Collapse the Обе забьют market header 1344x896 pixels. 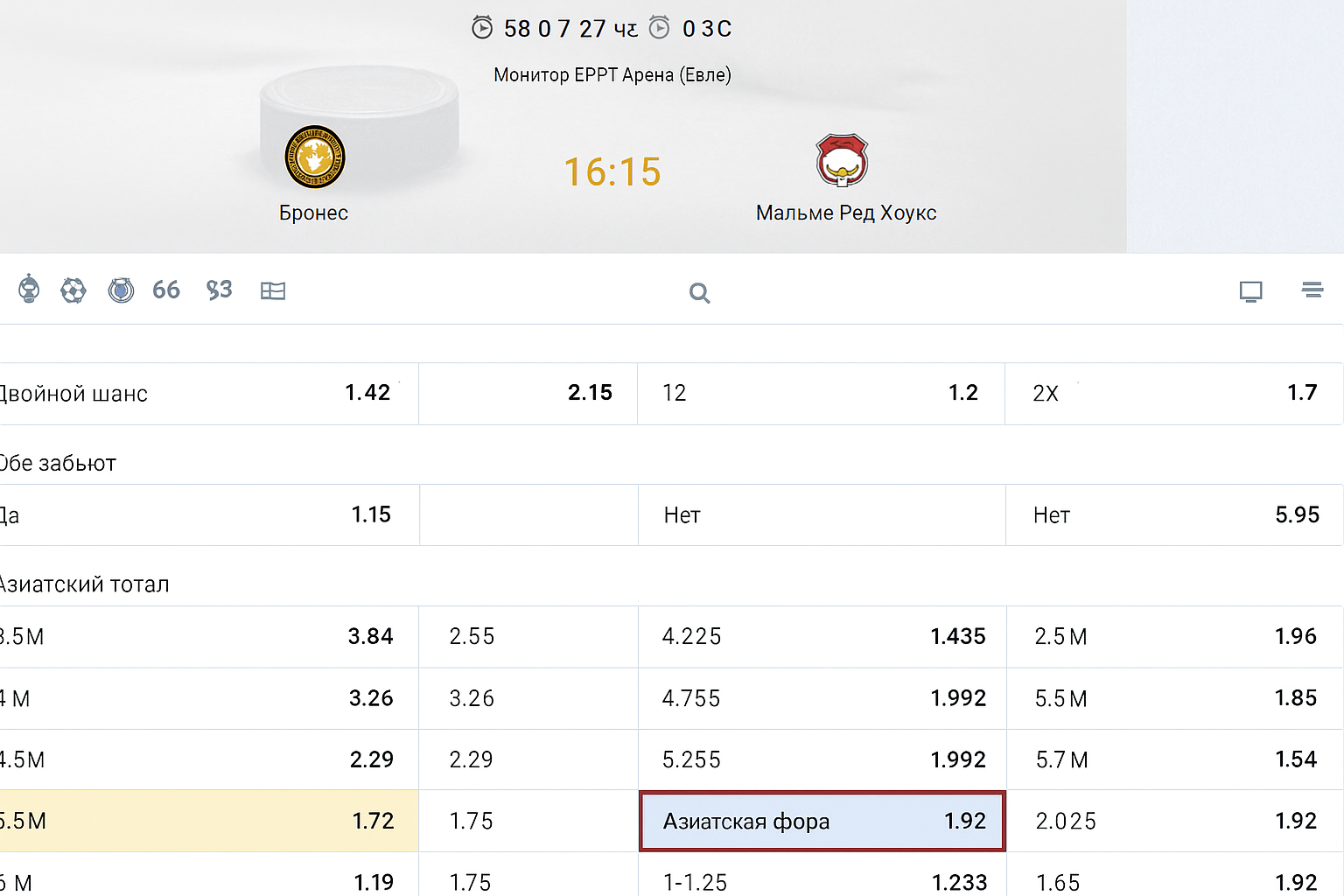coord(59,463)
